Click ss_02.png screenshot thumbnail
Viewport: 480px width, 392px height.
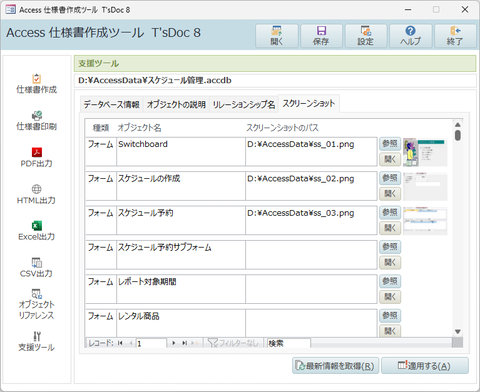tap(425, 186)
